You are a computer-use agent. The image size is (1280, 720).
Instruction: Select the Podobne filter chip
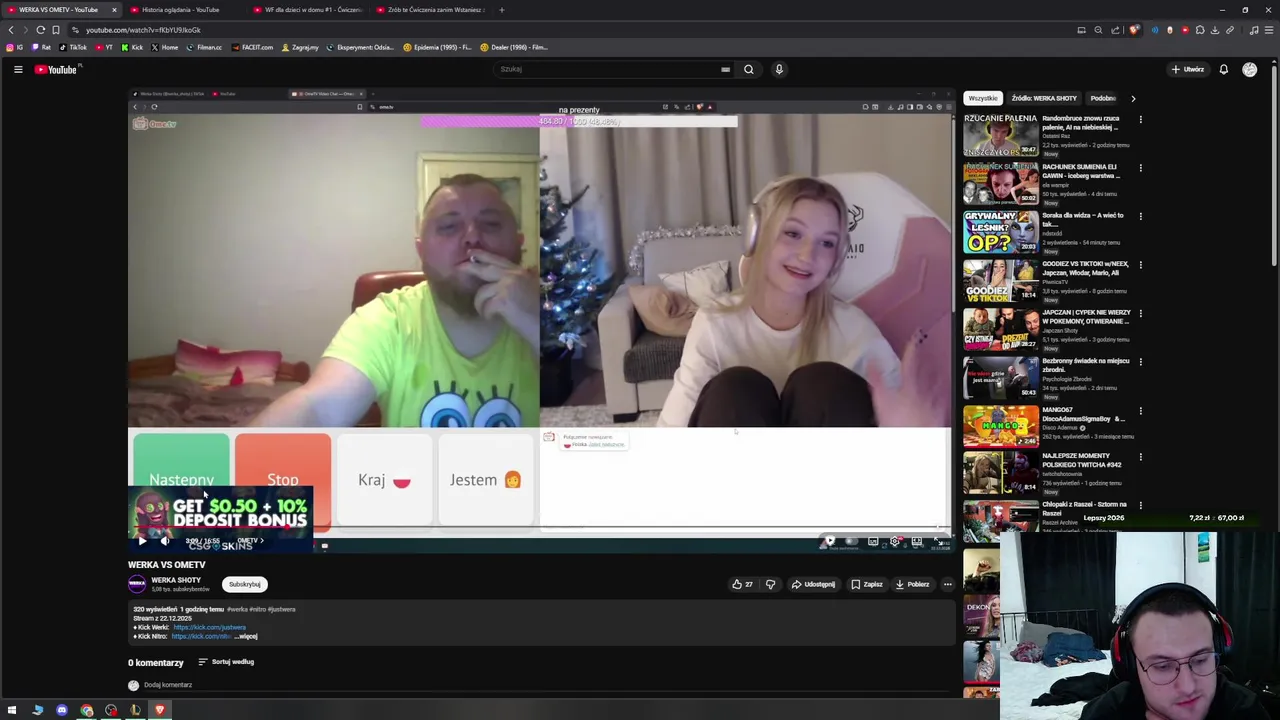pyautogui.click(x=1103, y=98)
